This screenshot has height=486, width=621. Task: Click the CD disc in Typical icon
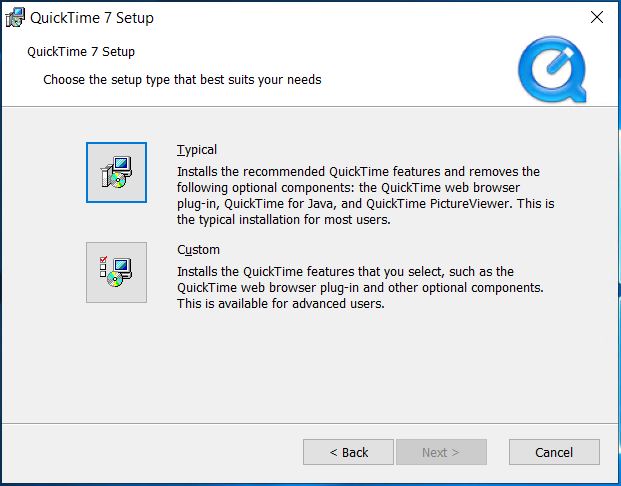(x=118, y=180)
